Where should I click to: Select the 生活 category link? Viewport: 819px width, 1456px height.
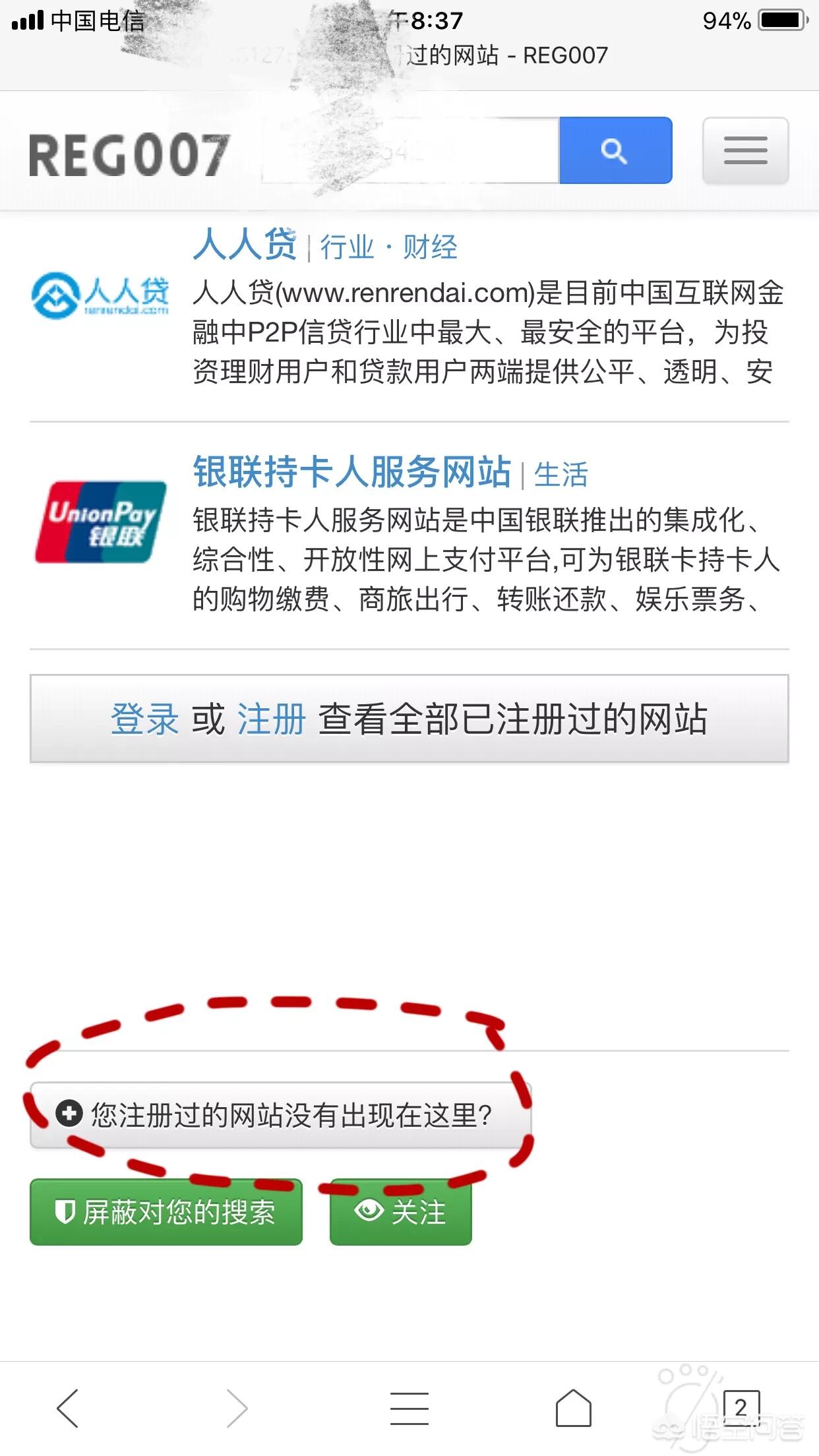click(x=561, y=475)
